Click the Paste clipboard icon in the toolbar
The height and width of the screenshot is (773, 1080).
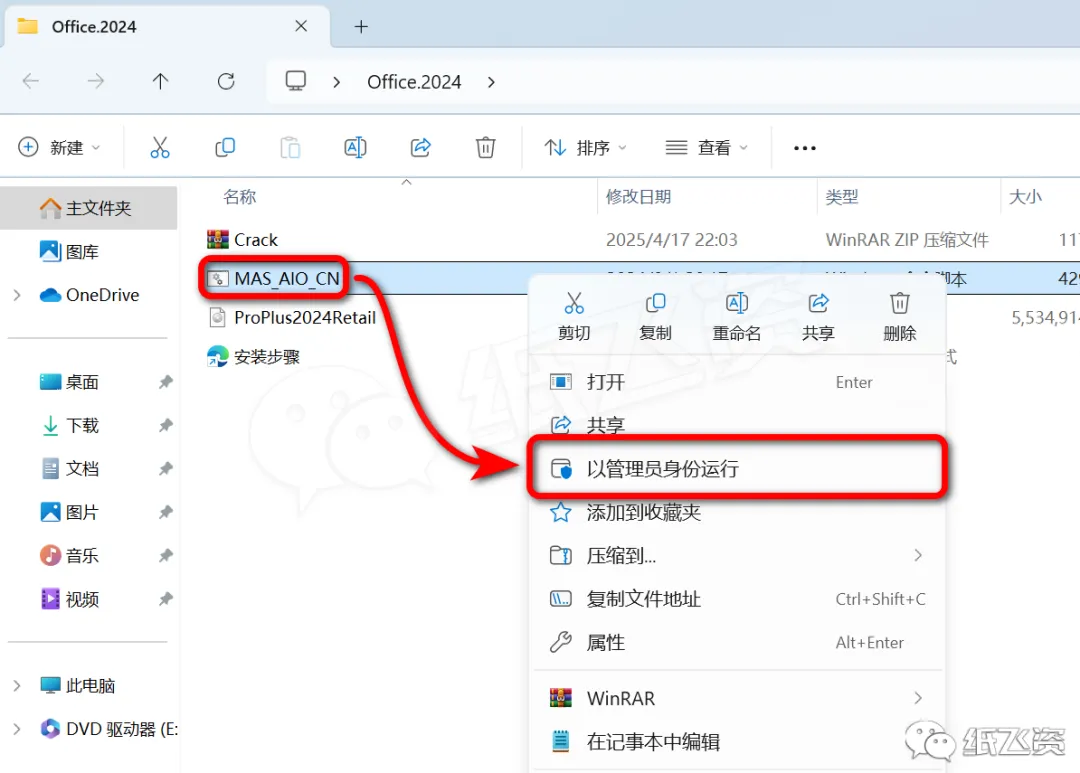[290, 147]
